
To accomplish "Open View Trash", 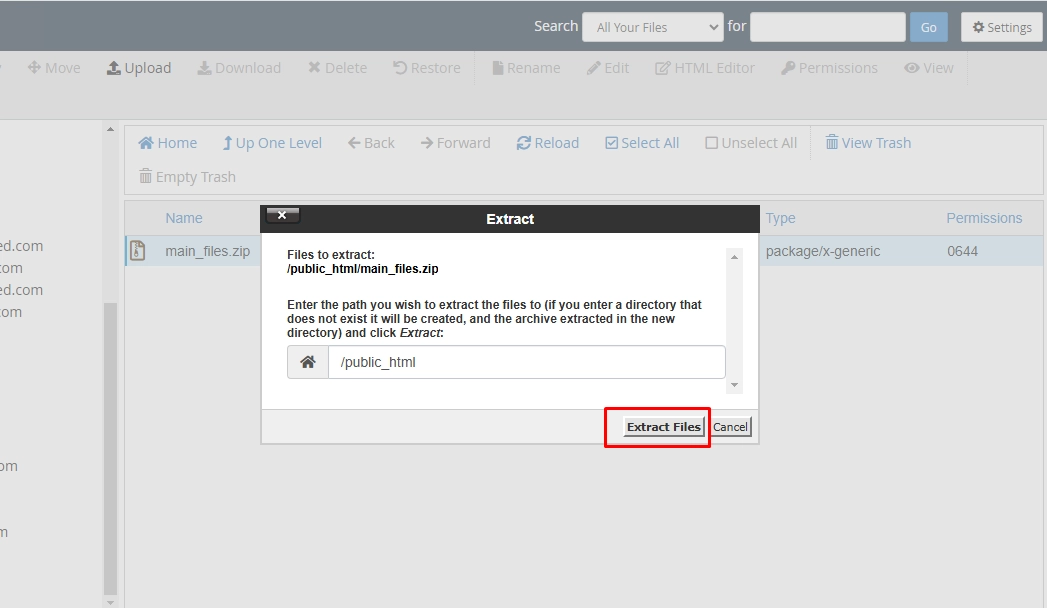I will [x=868, y=143].
